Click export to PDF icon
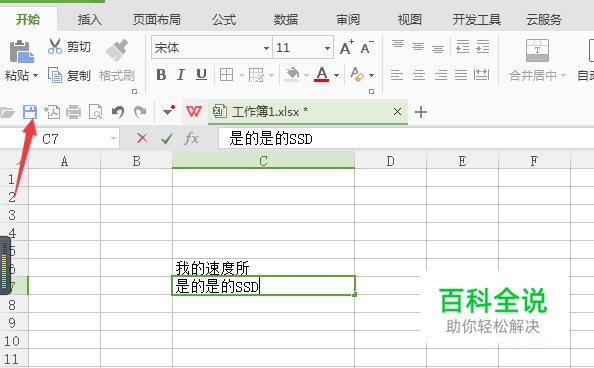The image size is (594, 368). (52, 112)
